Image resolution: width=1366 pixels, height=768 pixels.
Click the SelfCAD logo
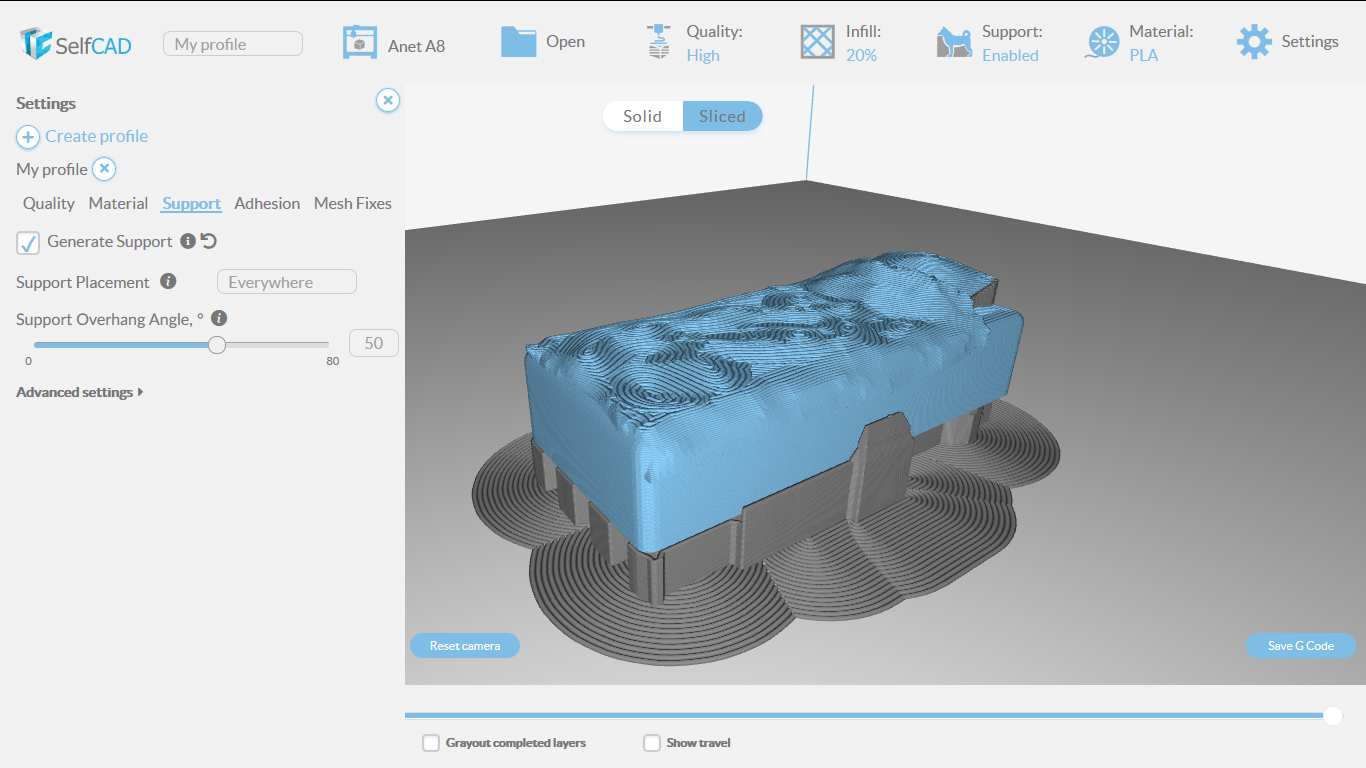click(x=76, y=43)
